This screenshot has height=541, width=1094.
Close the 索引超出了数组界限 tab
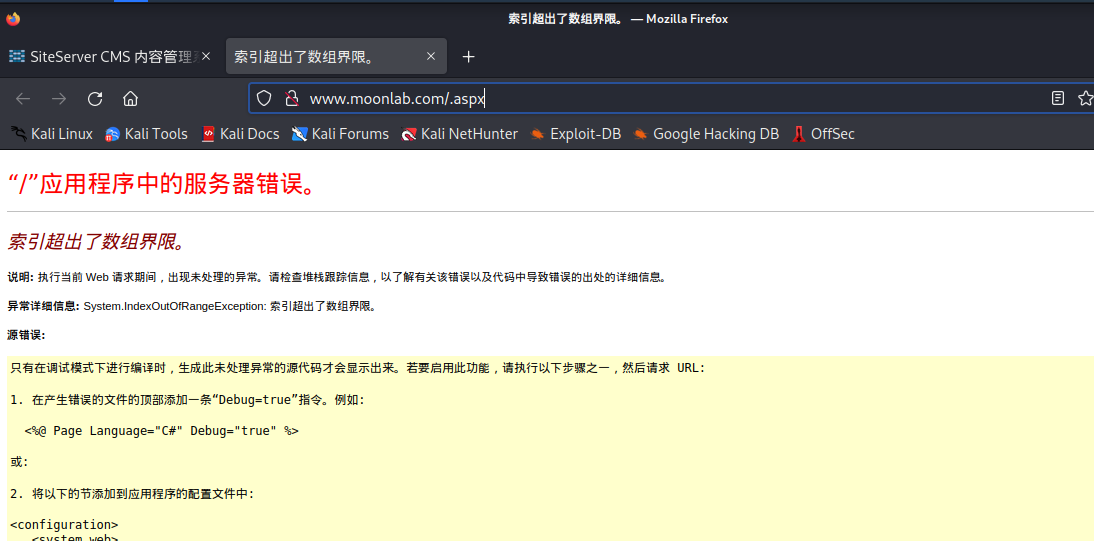tap(431, 57)
